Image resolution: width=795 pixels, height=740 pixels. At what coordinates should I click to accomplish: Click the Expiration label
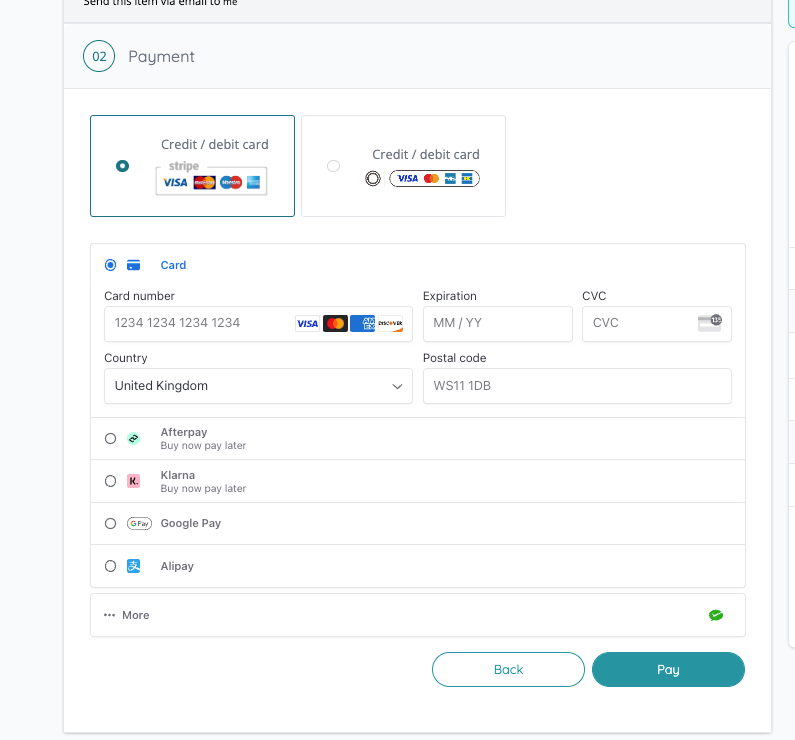click(450, 296)
